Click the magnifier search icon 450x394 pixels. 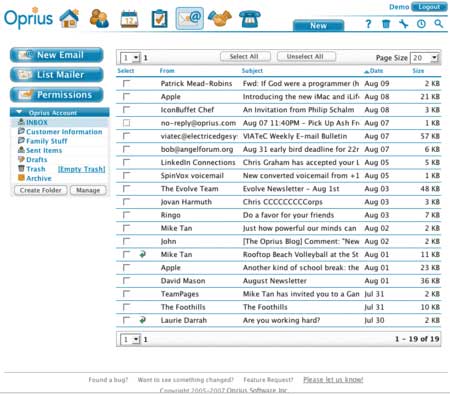(x=439, y=24)
